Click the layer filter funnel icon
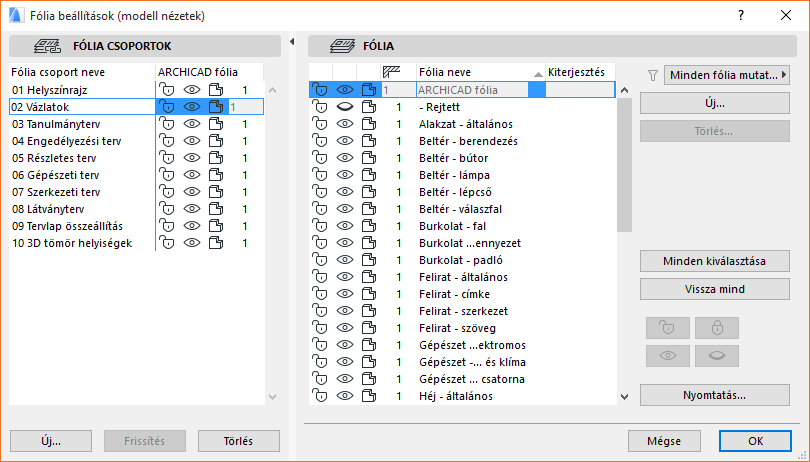 [652, 75]
